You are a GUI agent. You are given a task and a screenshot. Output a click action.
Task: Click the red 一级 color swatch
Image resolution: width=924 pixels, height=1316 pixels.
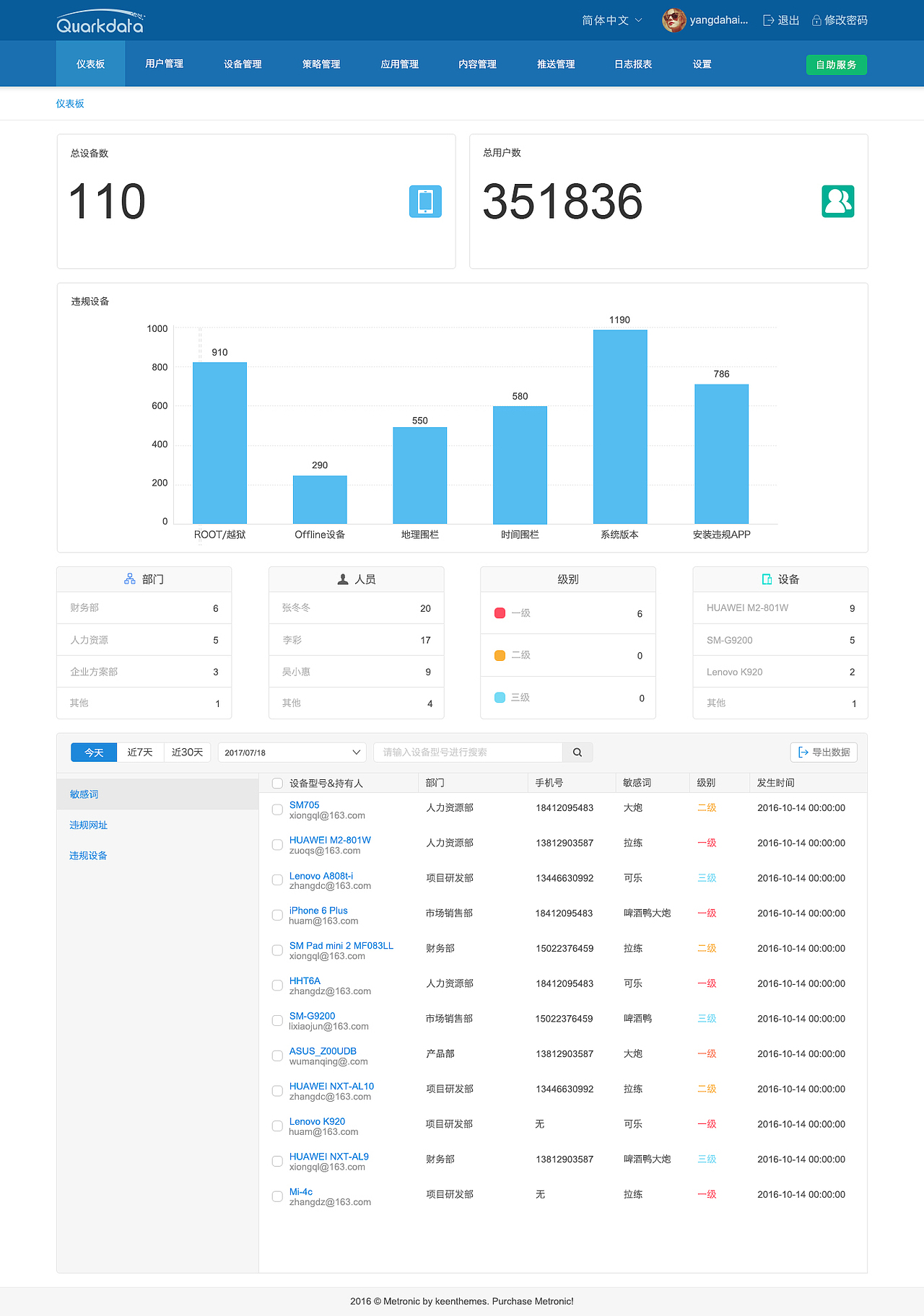click(500, 613)
